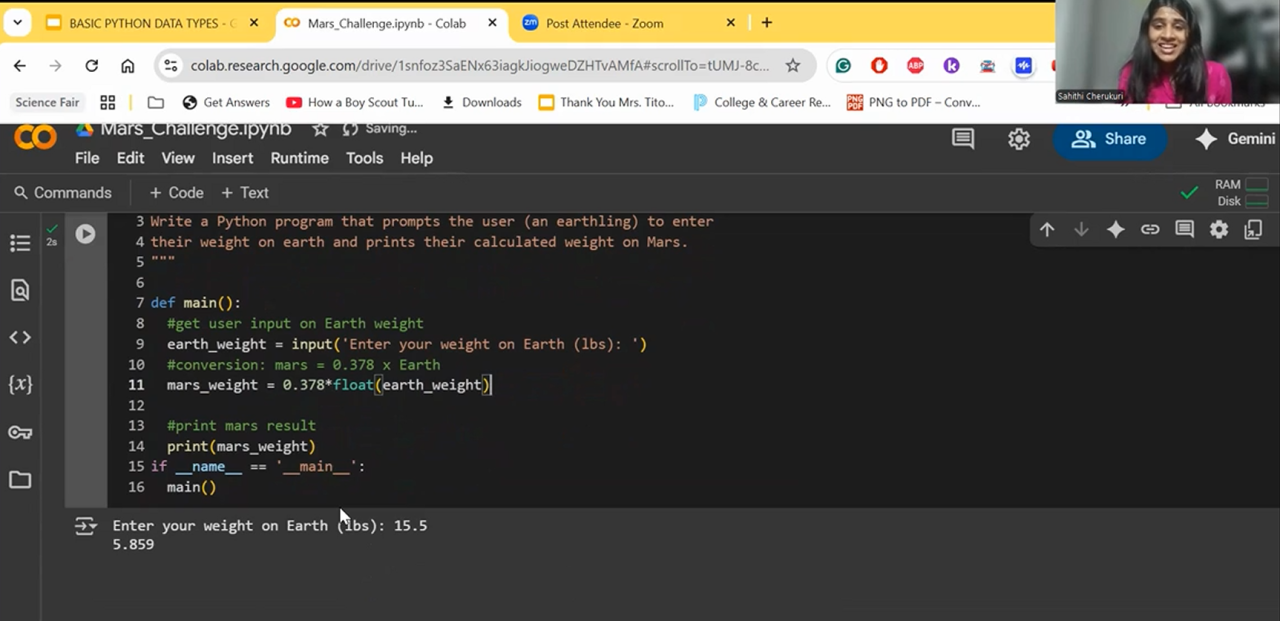This screenshot has width=1280, height=621.
Task: Run the Mars weight code cell
Action: click(86, 234)
